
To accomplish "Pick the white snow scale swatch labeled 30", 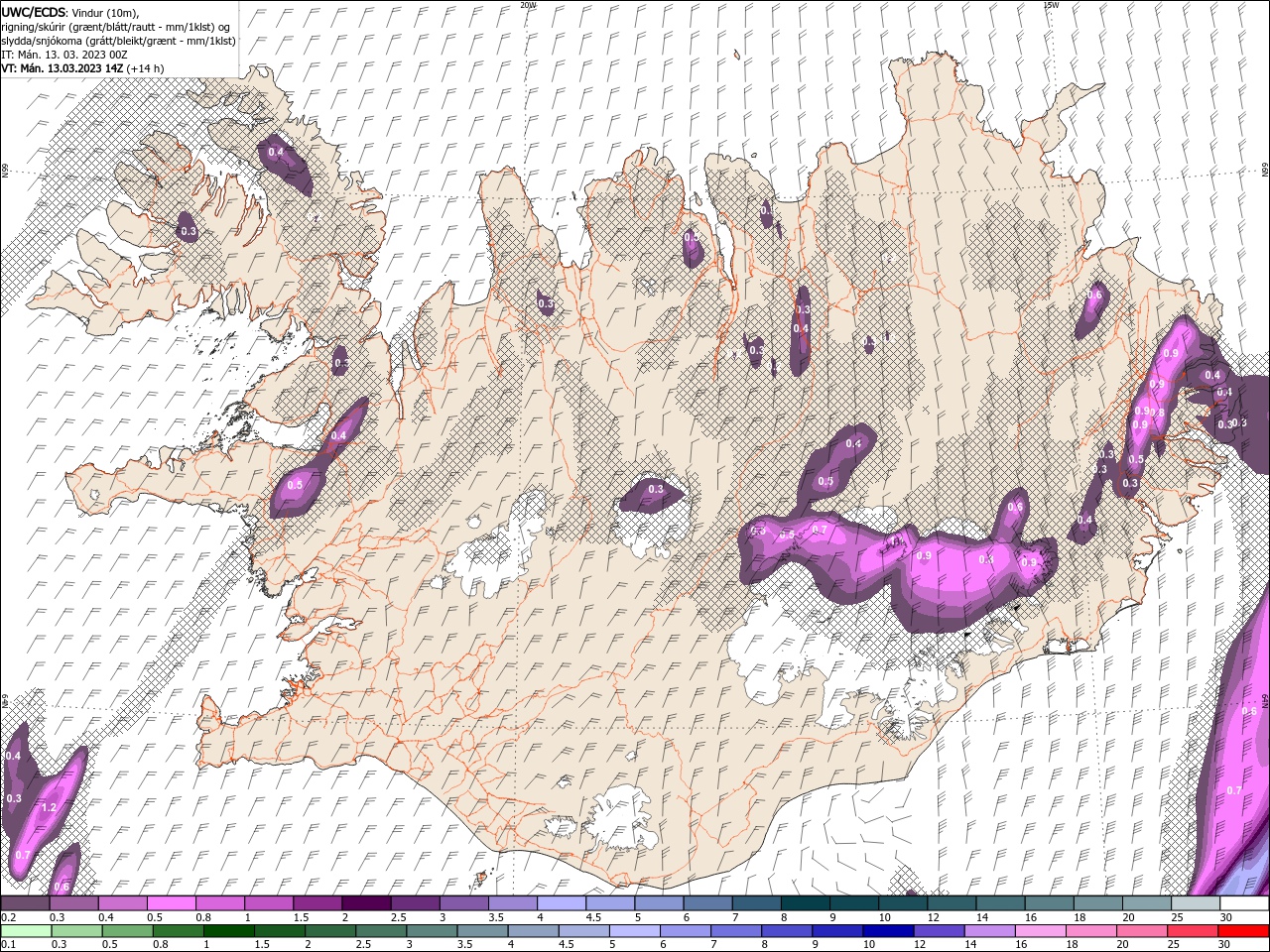I will coord(1243,903).
